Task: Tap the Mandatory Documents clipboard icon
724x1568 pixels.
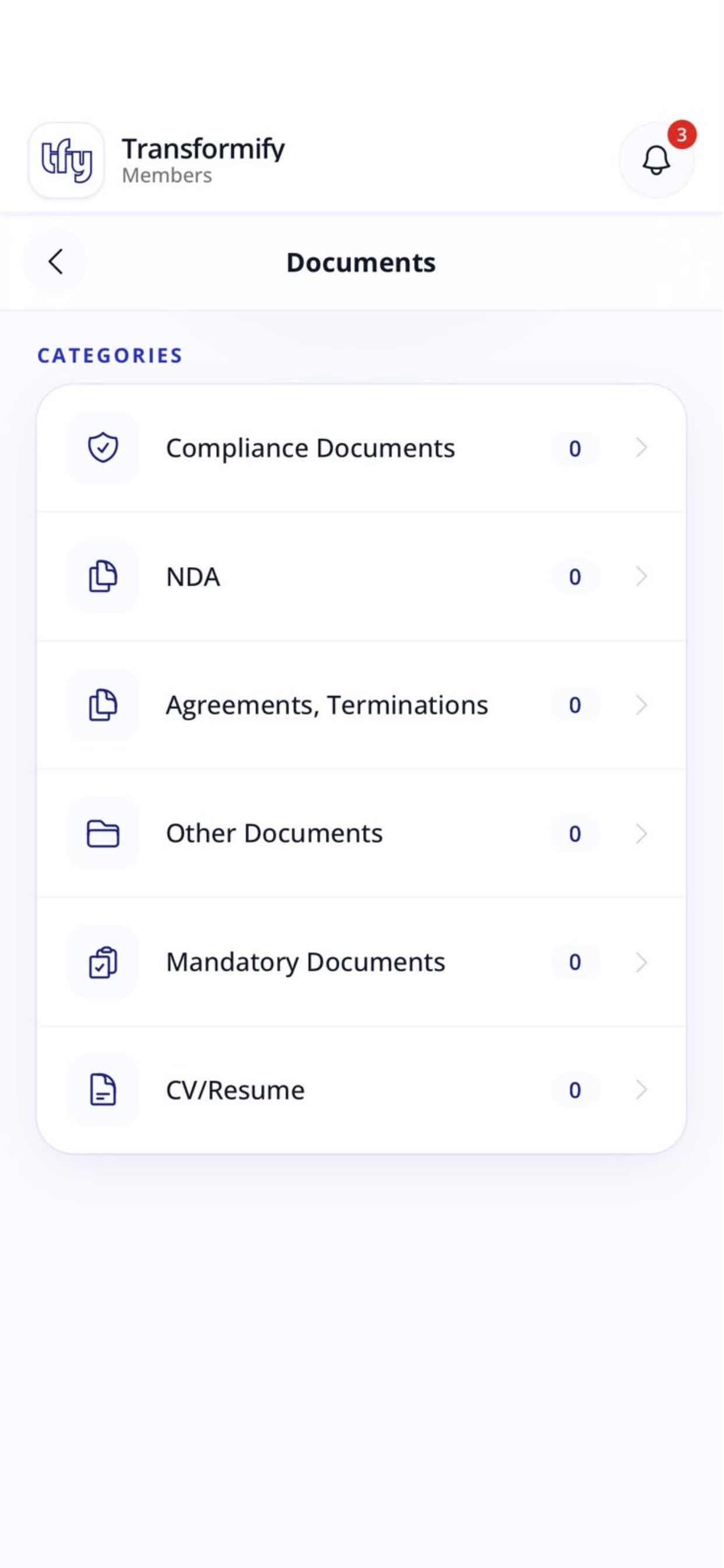Action: (103, 962)
